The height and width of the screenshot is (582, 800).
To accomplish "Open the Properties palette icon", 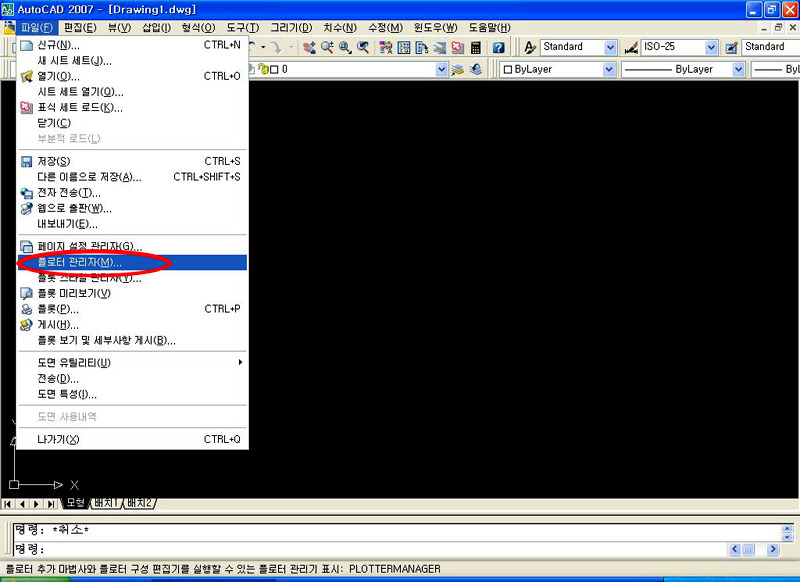I will pos(386,47).
